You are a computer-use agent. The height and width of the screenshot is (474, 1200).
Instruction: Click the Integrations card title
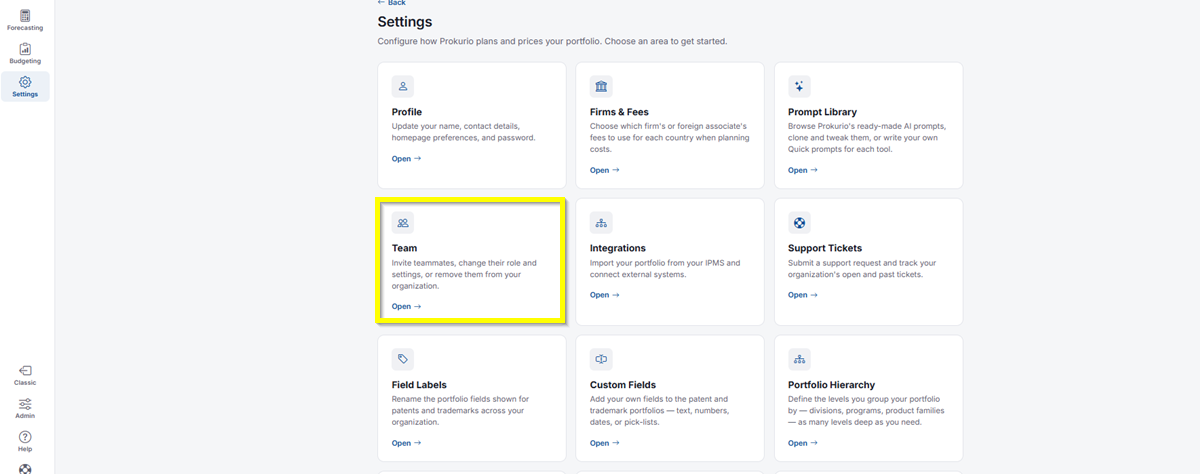click(x=618, y=248)
